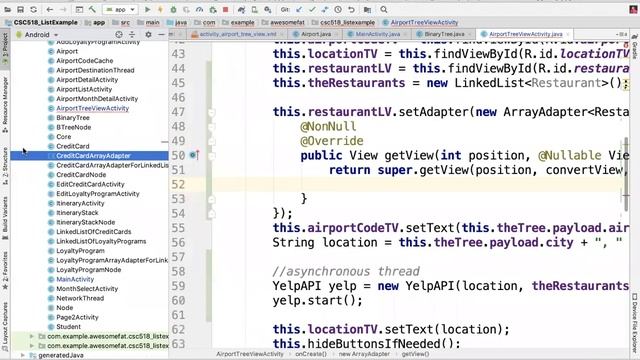
Task: Click the Collapse All icon in Project panel
Action: coord(132,35)
